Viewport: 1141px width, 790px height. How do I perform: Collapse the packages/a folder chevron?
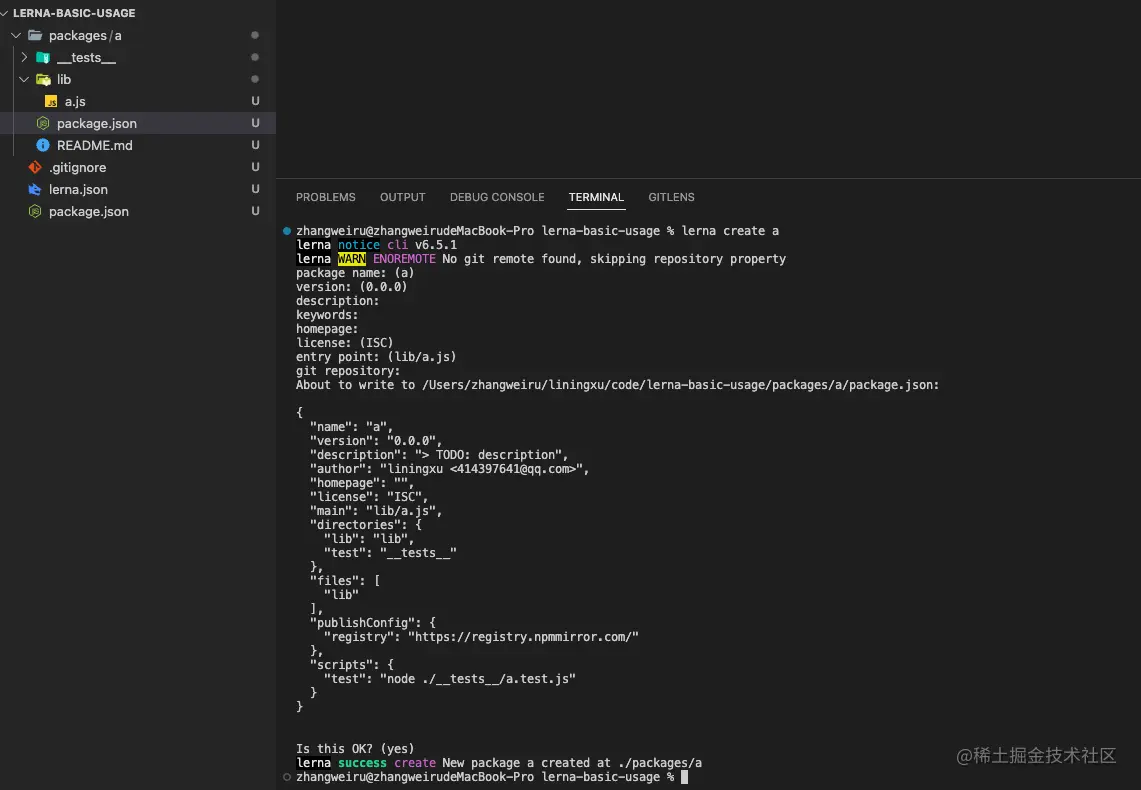16,35
